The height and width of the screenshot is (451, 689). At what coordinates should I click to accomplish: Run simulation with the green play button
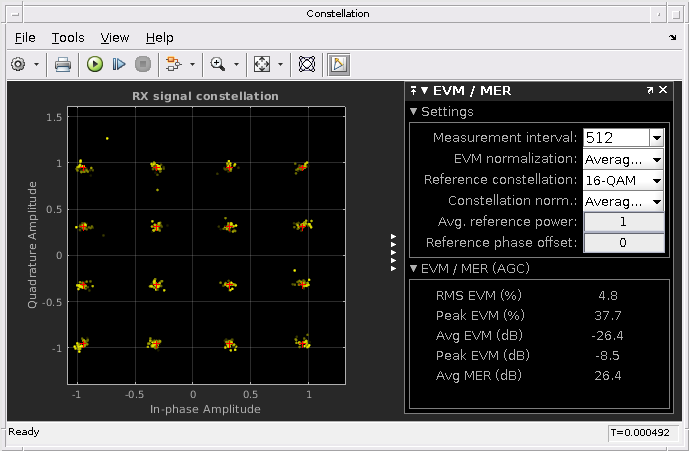pos(95,64)
